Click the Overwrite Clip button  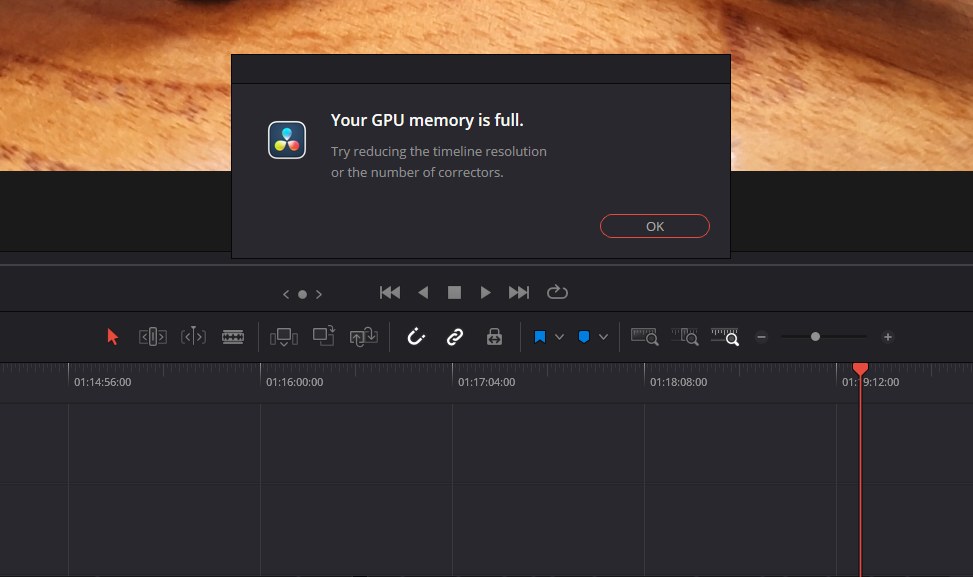click(x=324, y=336)
